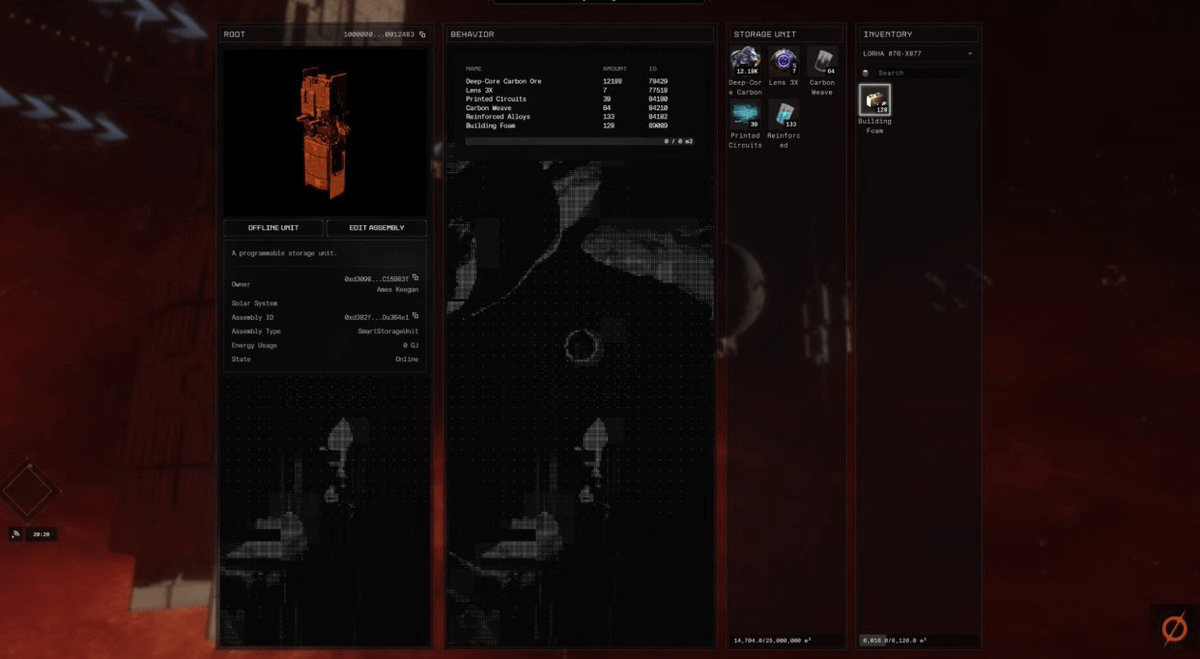1200x659 pixels.
Task: Copy the root ID 1000000...0012483
Action: click(x=422, y=34)
